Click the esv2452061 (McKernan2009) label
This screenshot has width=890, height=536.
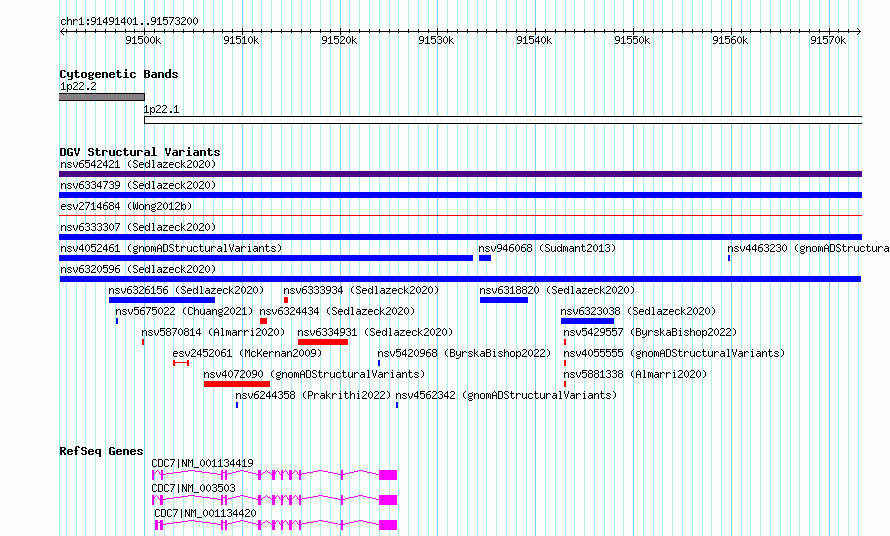(x=247, y=353)
